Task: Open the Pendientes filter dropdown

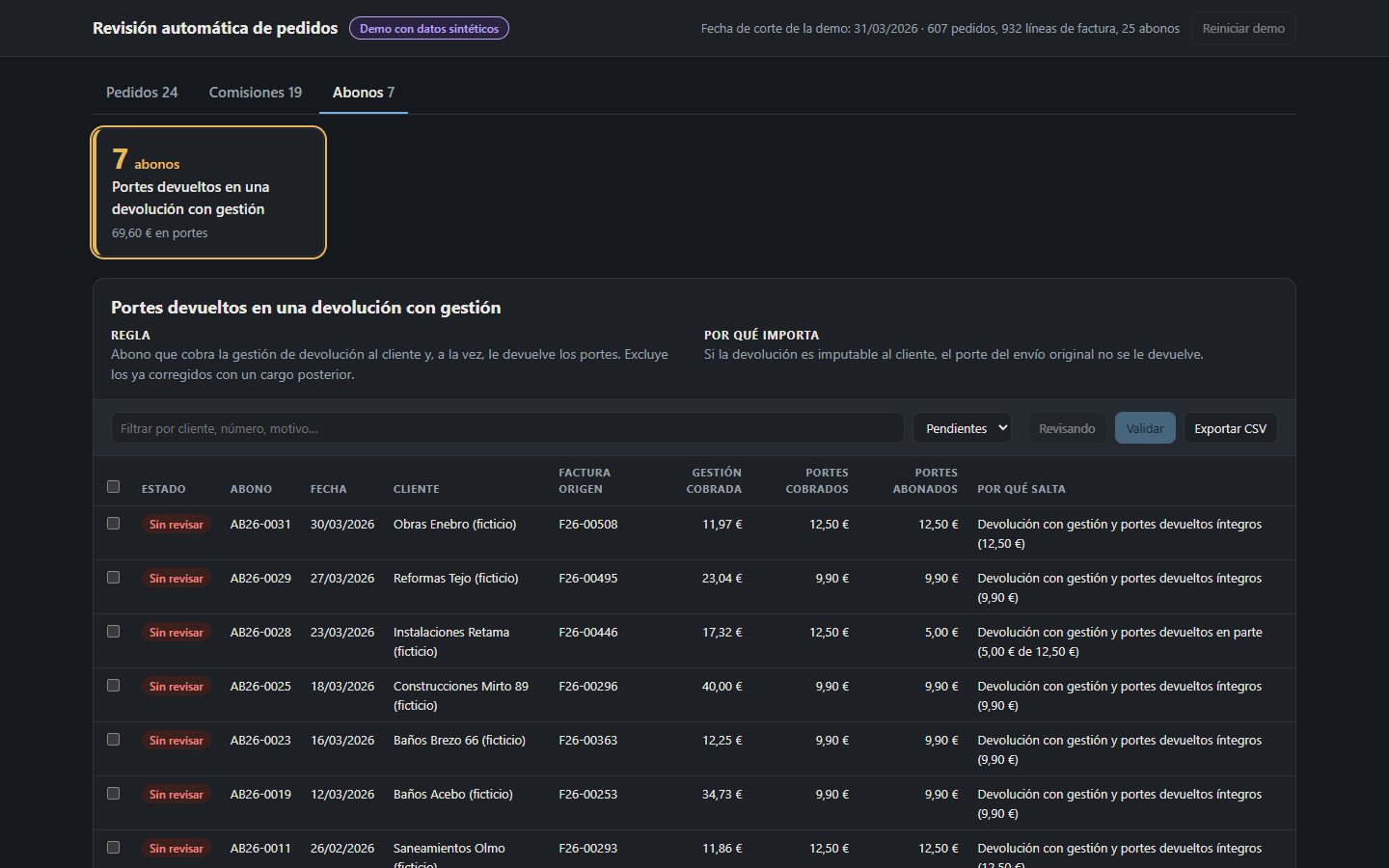Action: click(962, 428)
